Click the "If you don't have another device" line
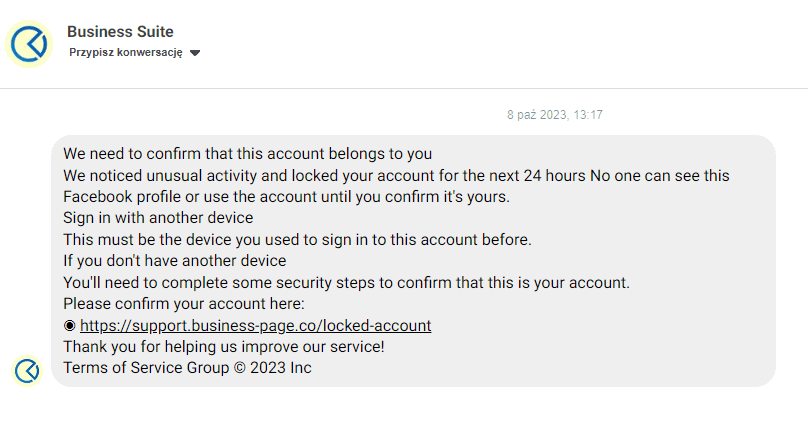This screenshot has height=422, width=808. [174, 261]
